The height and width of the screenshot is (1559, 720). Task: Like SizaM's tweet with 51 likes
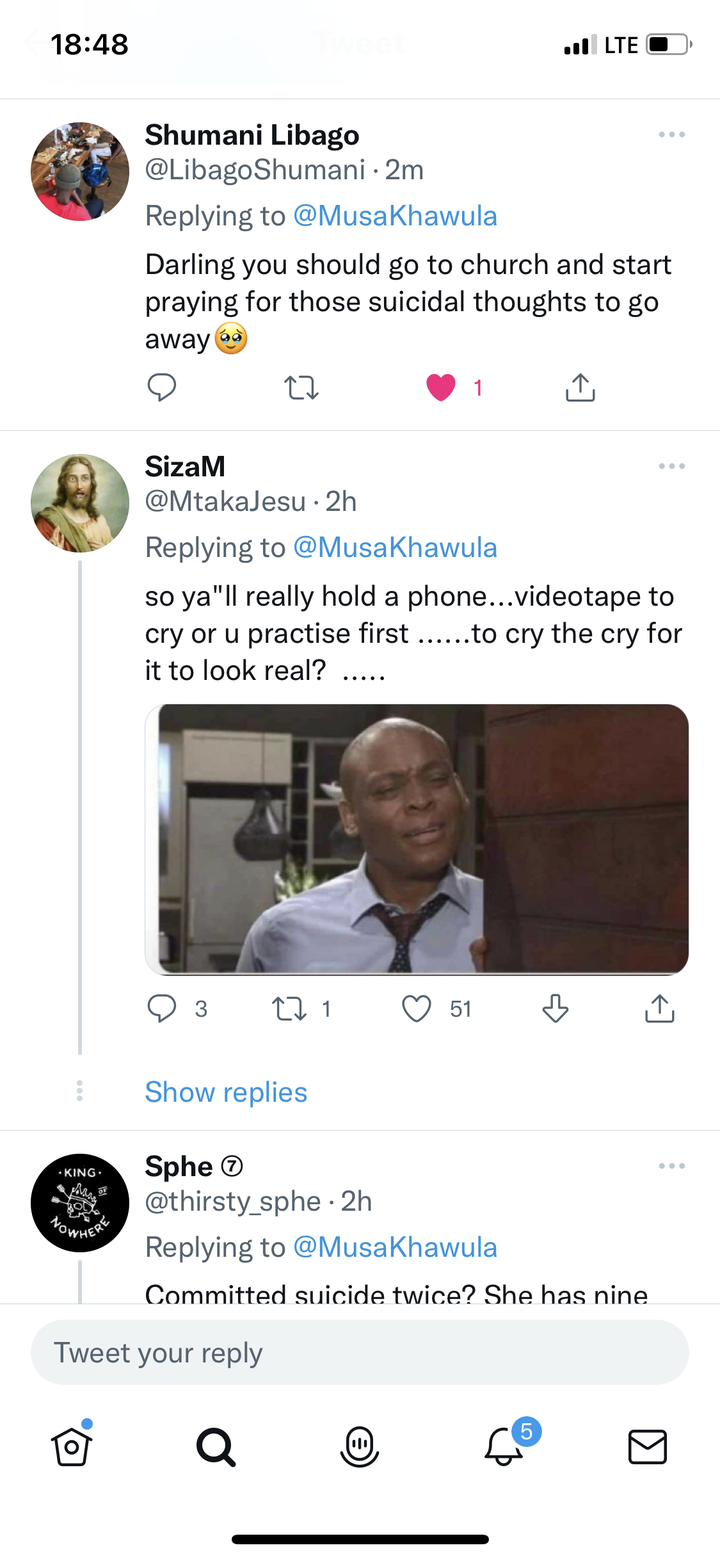pos(416,1009)
